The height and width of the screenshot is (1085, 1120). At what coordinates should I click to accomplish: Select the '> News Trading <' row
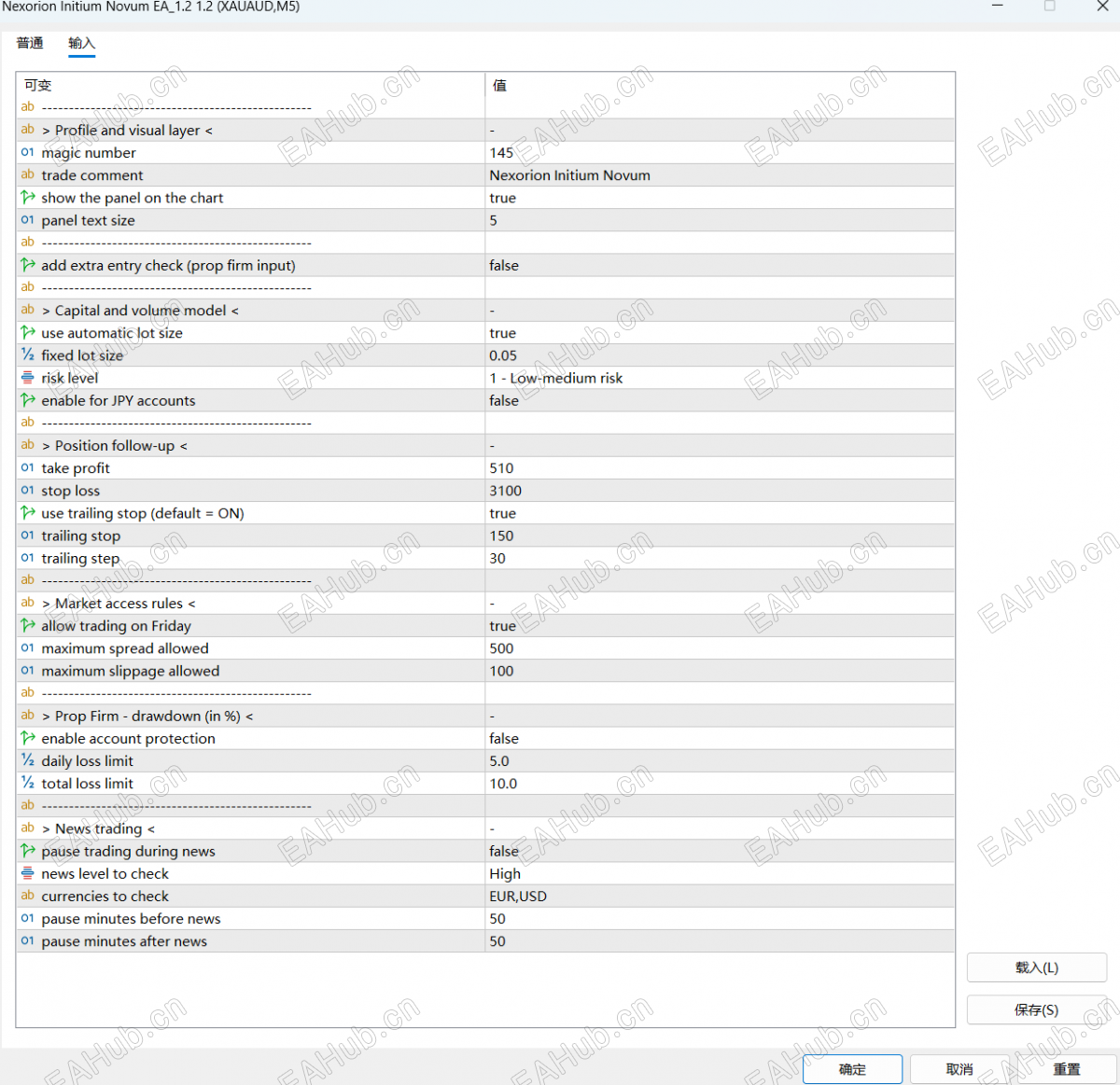485,828
